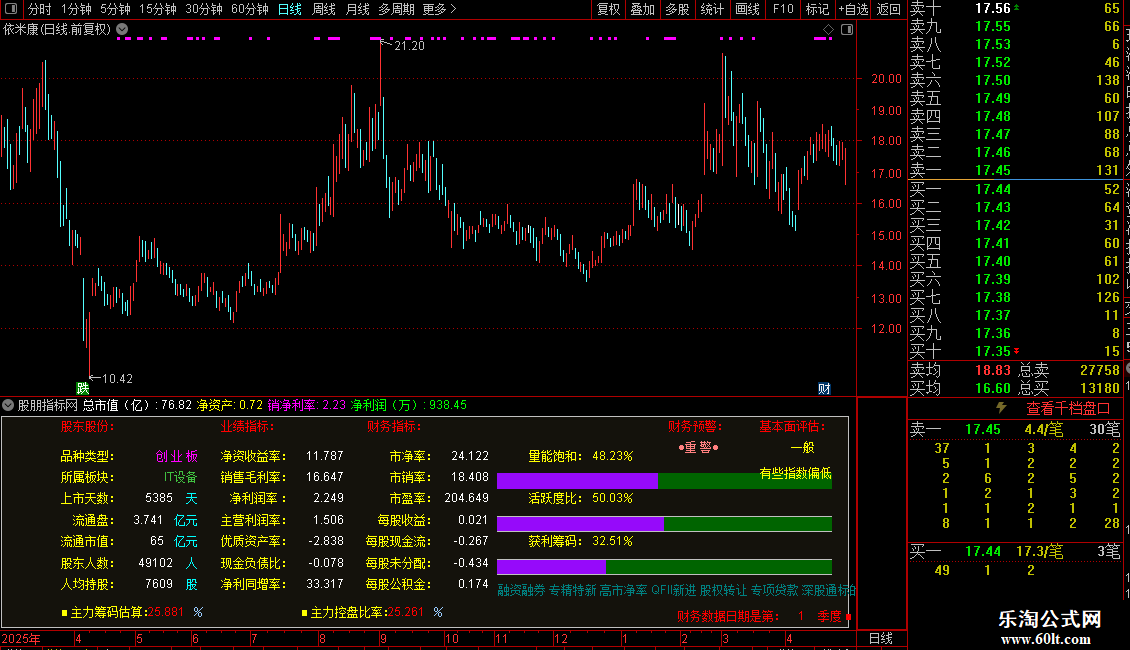
Task: Click the panel layout icon at top-left
Action: [11, 9]
